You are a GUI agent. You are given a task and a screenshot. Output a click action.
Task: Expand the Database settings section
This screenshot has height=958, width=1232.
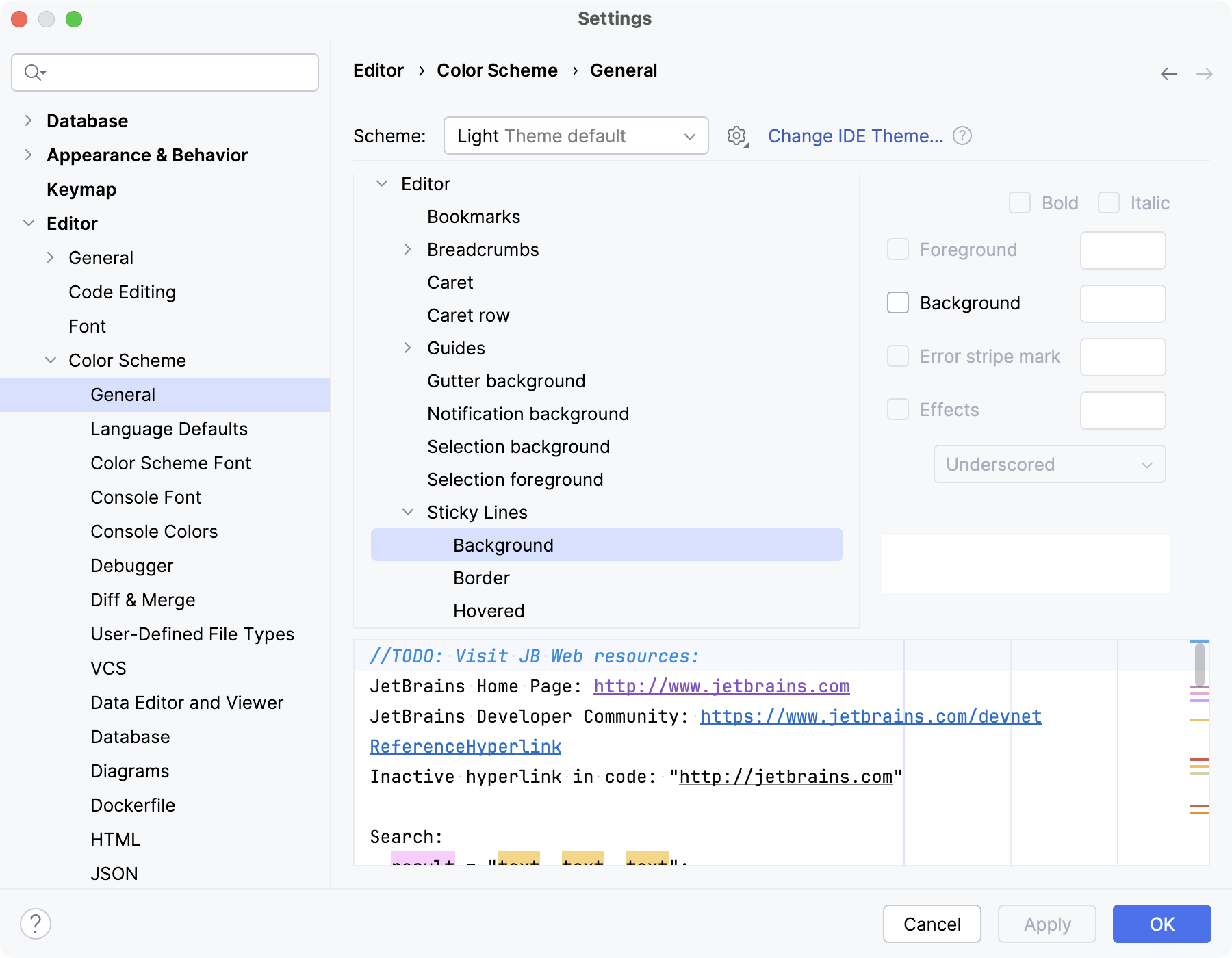point(28,121)
